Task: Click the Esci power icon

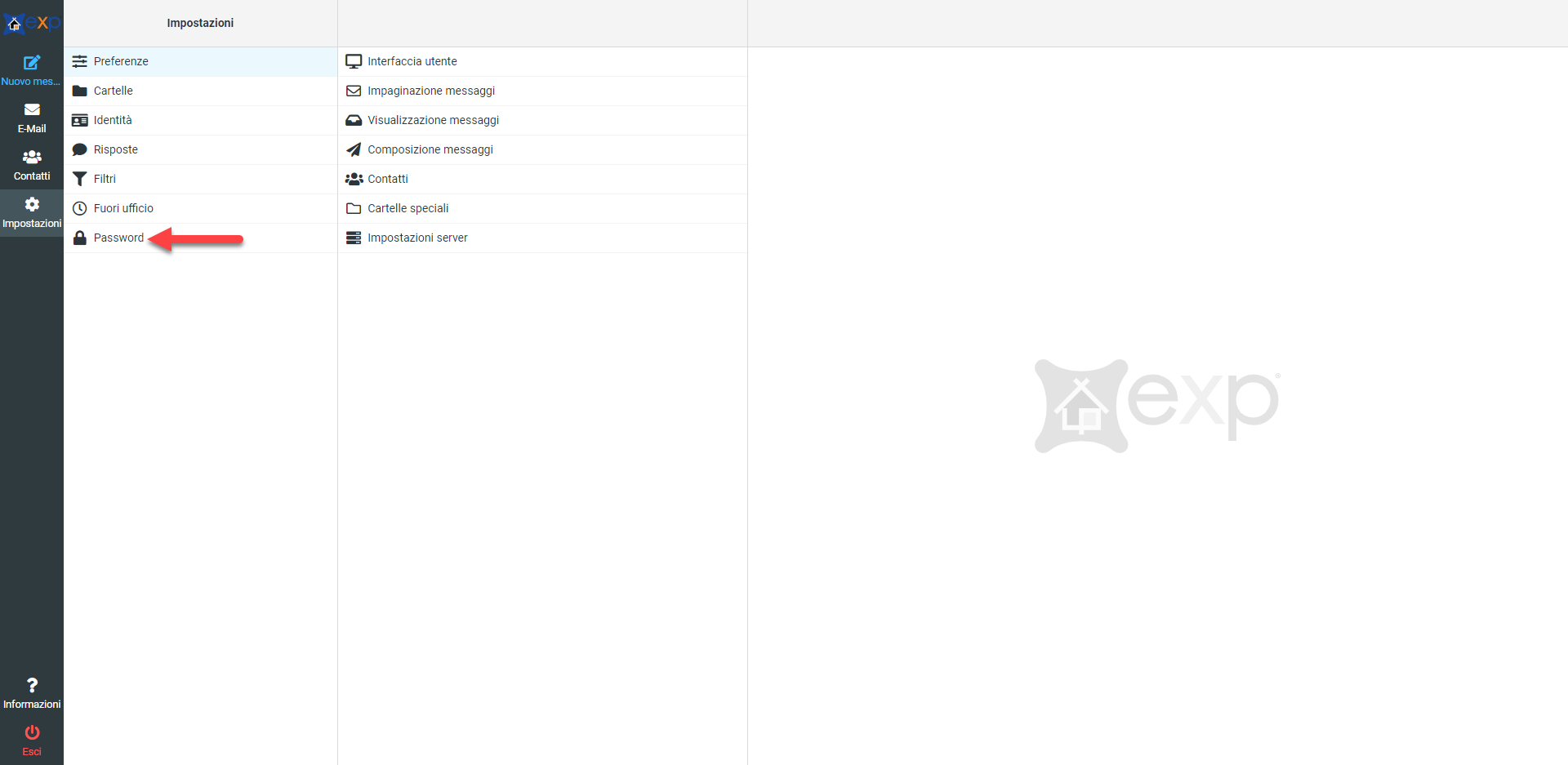Action: [x=32, y=732]
